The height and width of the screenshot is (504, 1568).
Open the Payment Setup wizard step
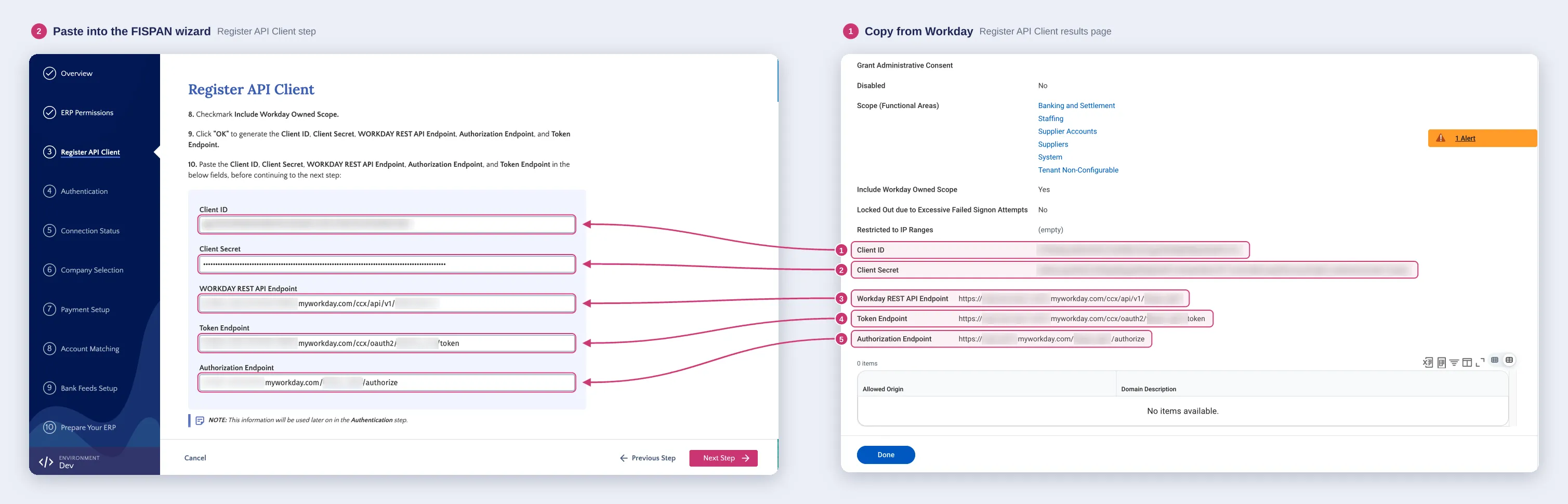click(85, 310)
